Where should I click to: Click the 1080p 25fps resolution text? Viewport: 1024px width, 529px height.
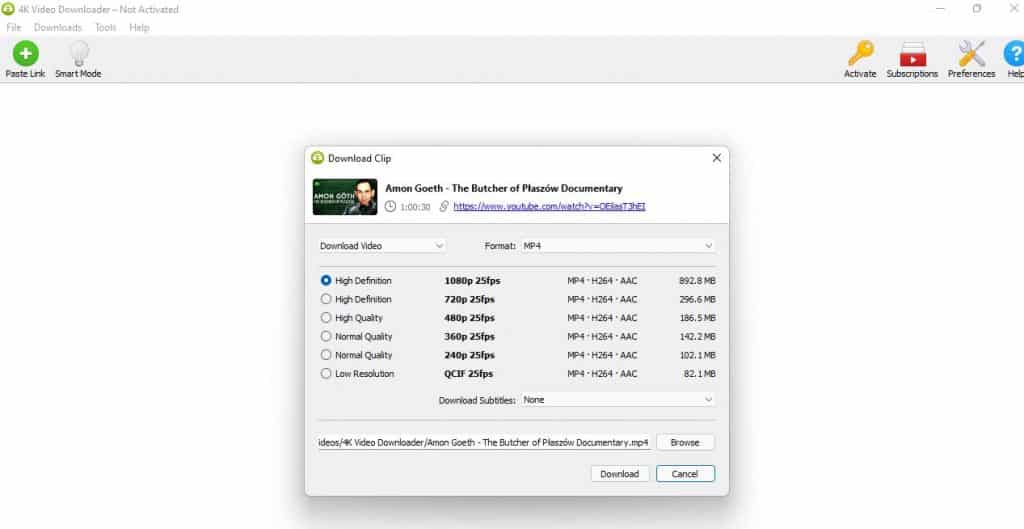coord(472,281)
